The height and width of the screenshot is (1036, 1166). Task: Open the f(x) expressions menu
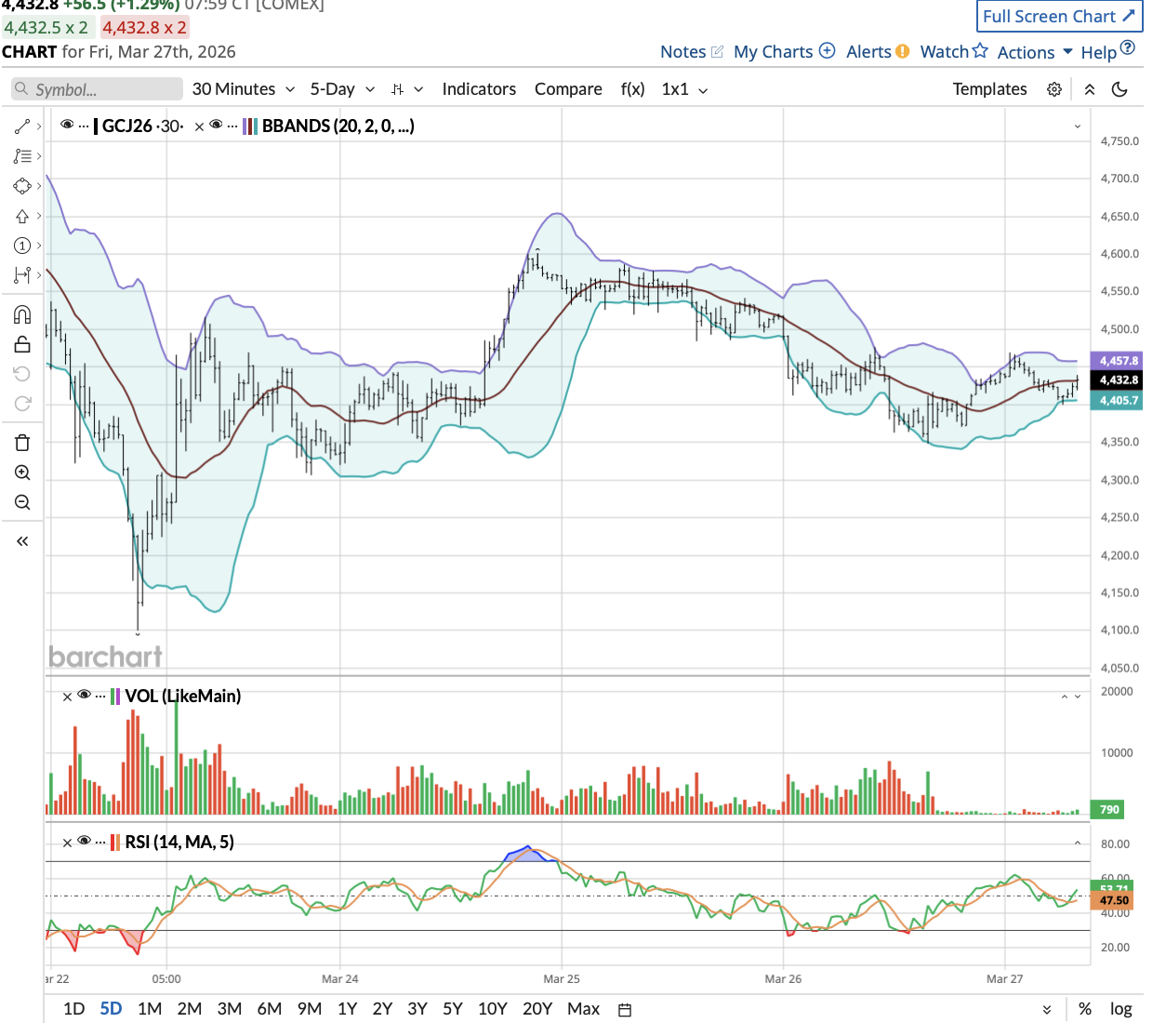pos(632,89)
